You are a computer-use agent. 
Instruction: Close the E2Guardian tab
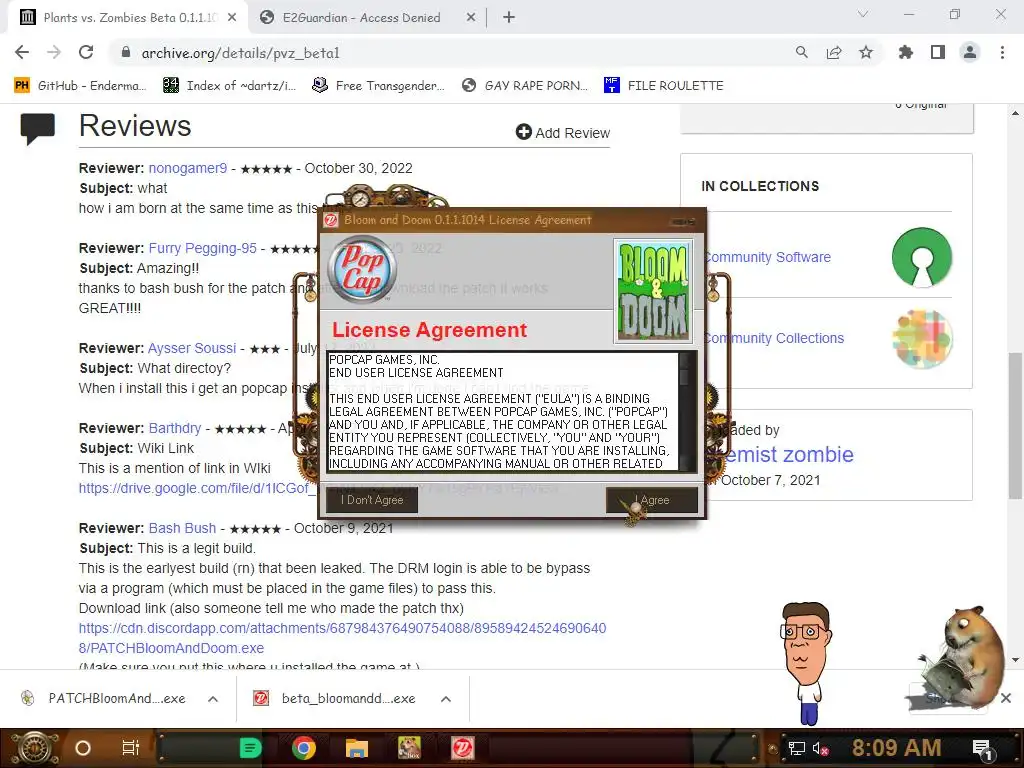click(x=471, y=18)
